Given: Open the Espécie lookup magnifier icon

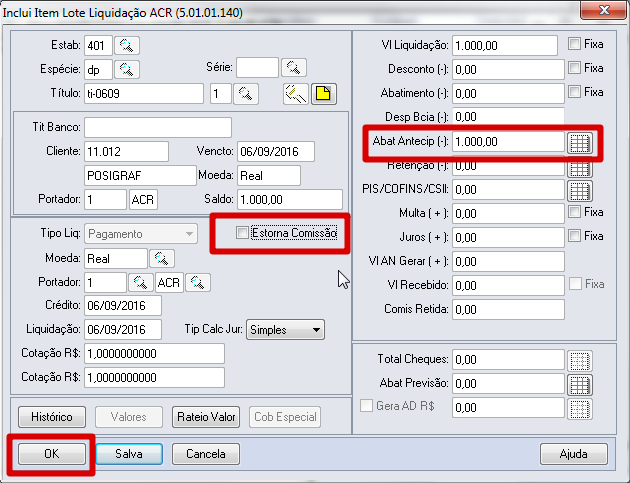Looking at the screenshot, I should 127,70.
